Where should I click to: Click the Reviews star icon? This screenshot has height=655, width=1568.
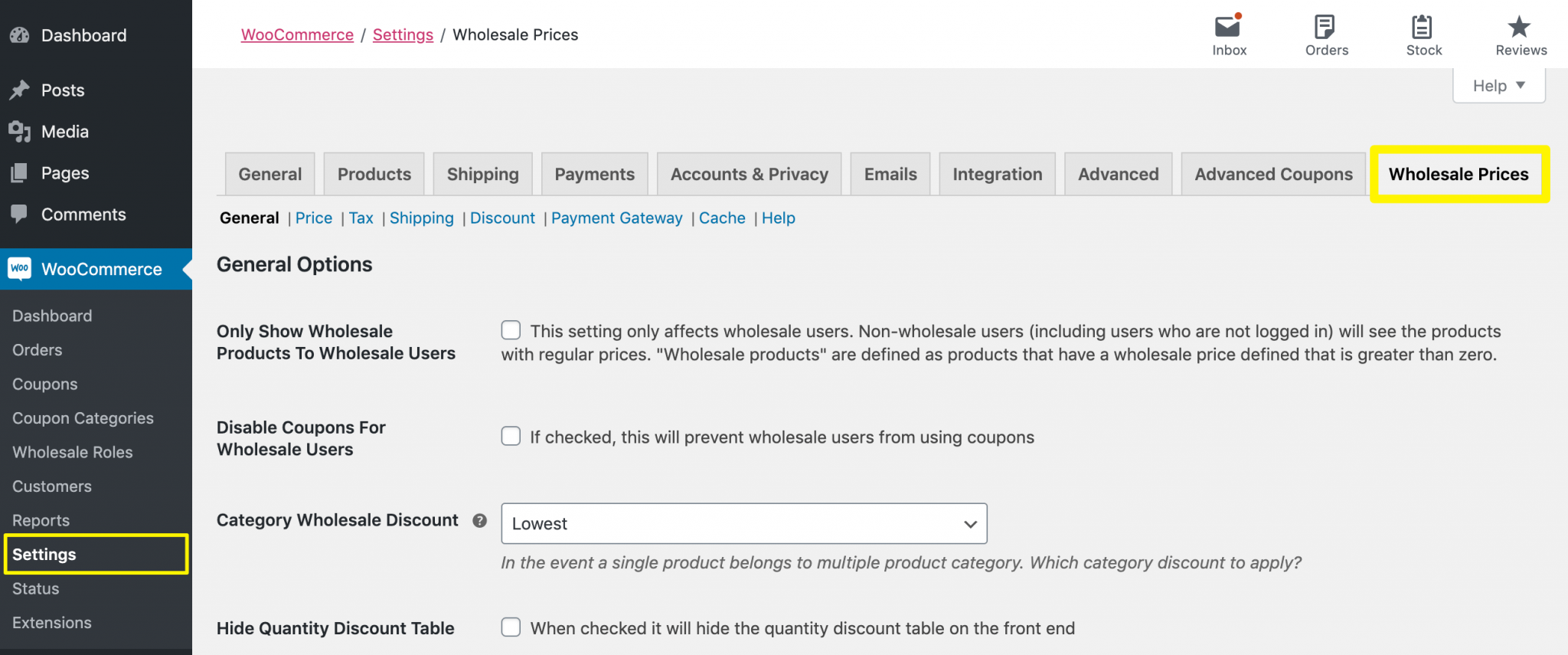1519,27
